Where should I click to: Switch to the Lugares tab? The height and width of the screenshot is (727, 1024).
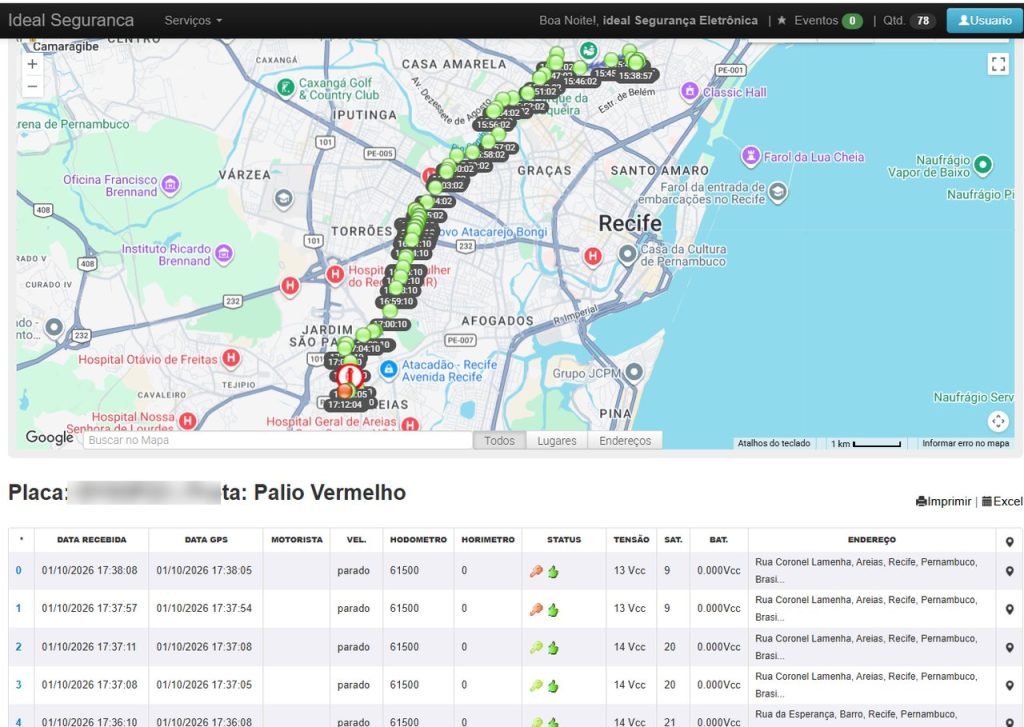[x=556, y=441]
